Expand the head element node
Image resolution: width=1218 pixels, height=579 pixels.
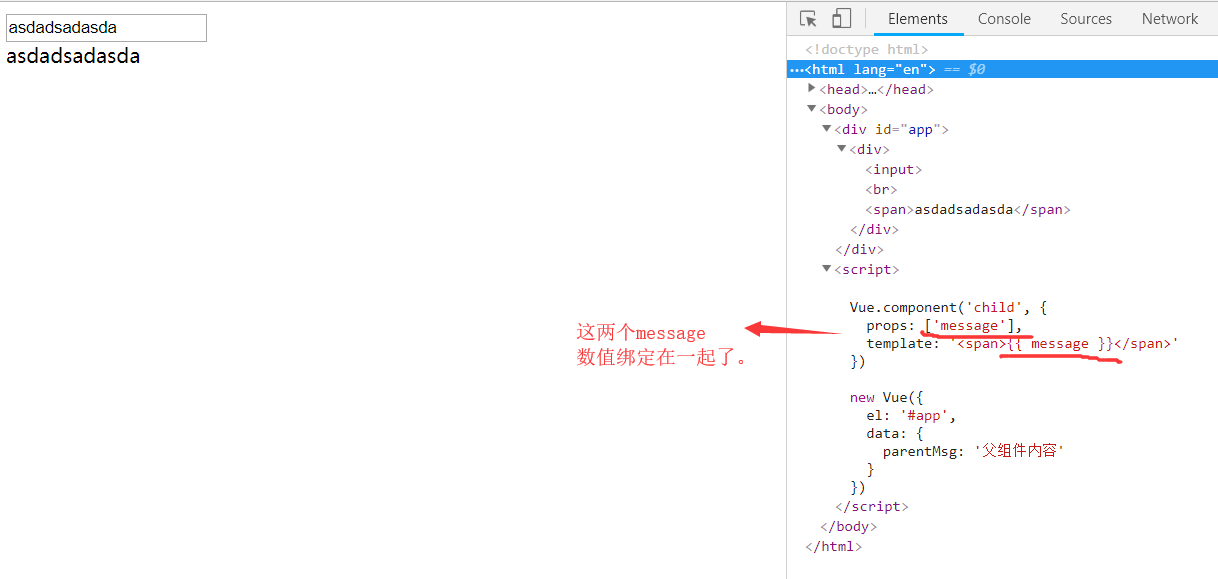(x=812, y=89)
